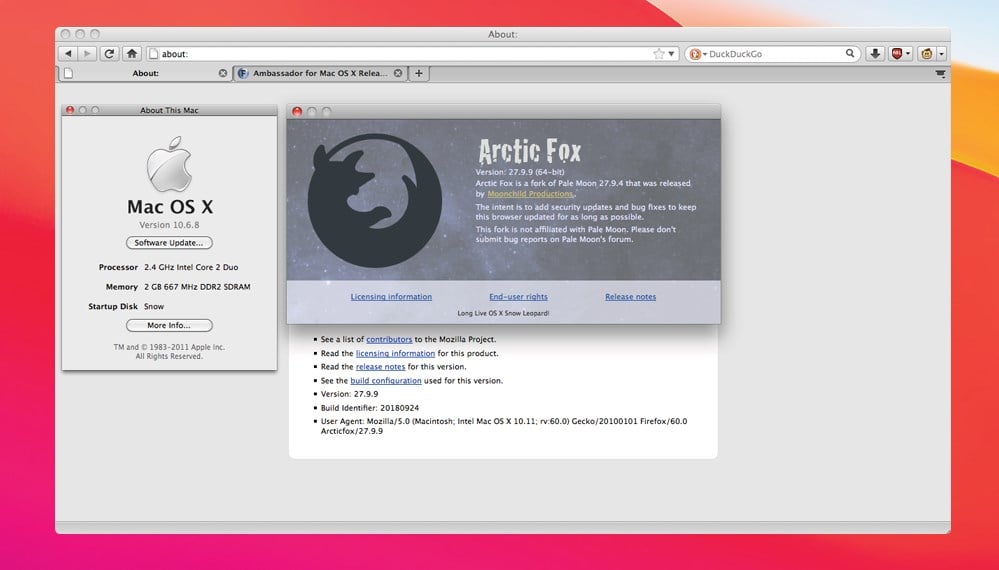Viewport: 999px width, 570px height.
Task: Open the build configuration link
Action: pos(385,381)
